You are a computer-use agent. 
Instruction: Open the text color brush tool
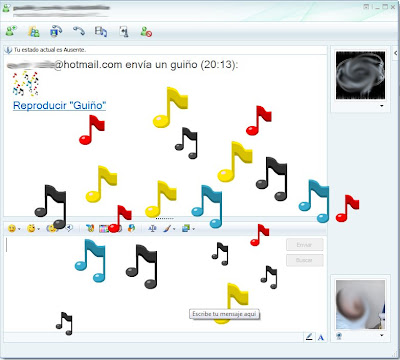pos(167,228)
